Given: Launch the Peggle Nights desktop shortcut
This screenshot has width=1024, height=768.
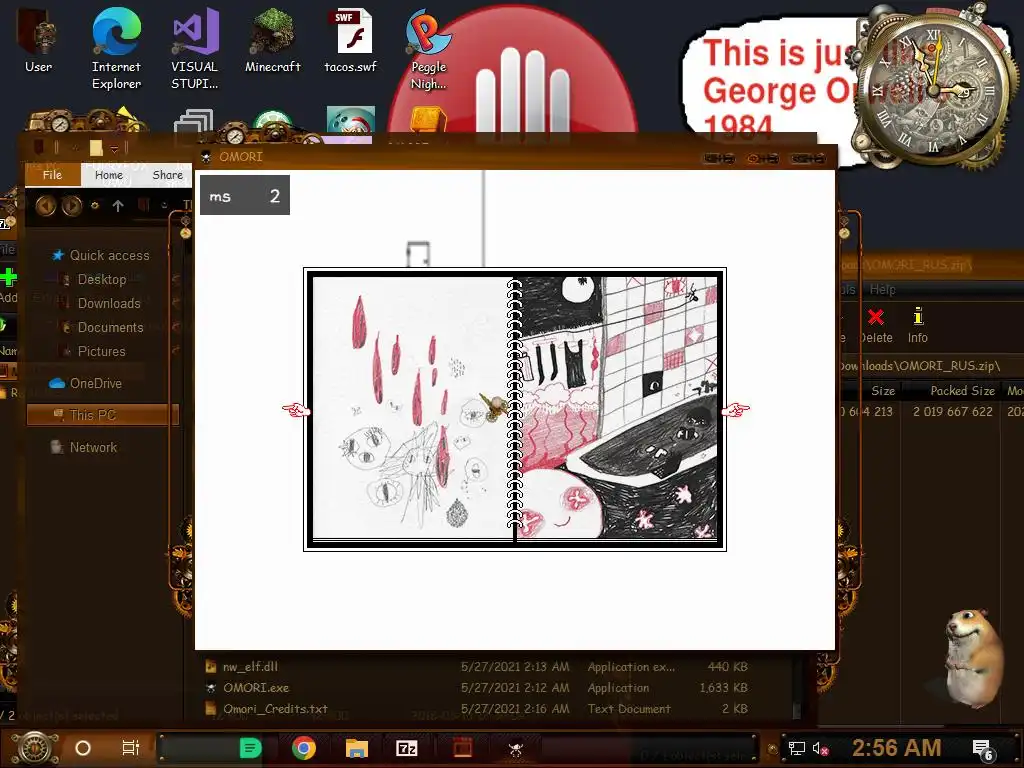Looking at the screenshot, I should pyautogui.click(x=428, y=47).
